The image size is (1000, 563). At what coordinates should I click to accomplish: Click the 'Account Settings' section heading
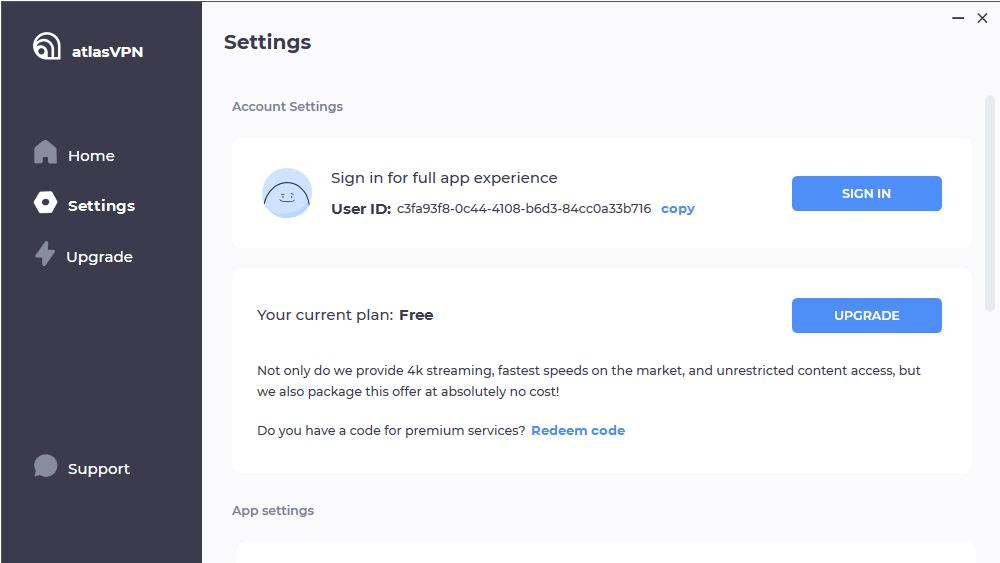click(x=287, y=106)
